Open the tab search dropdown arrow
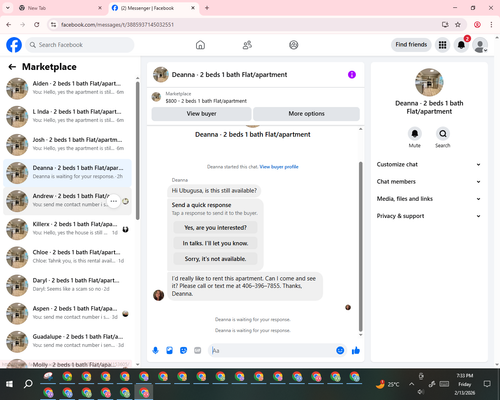This screenshot has height=400, width=500. [7, 8]
